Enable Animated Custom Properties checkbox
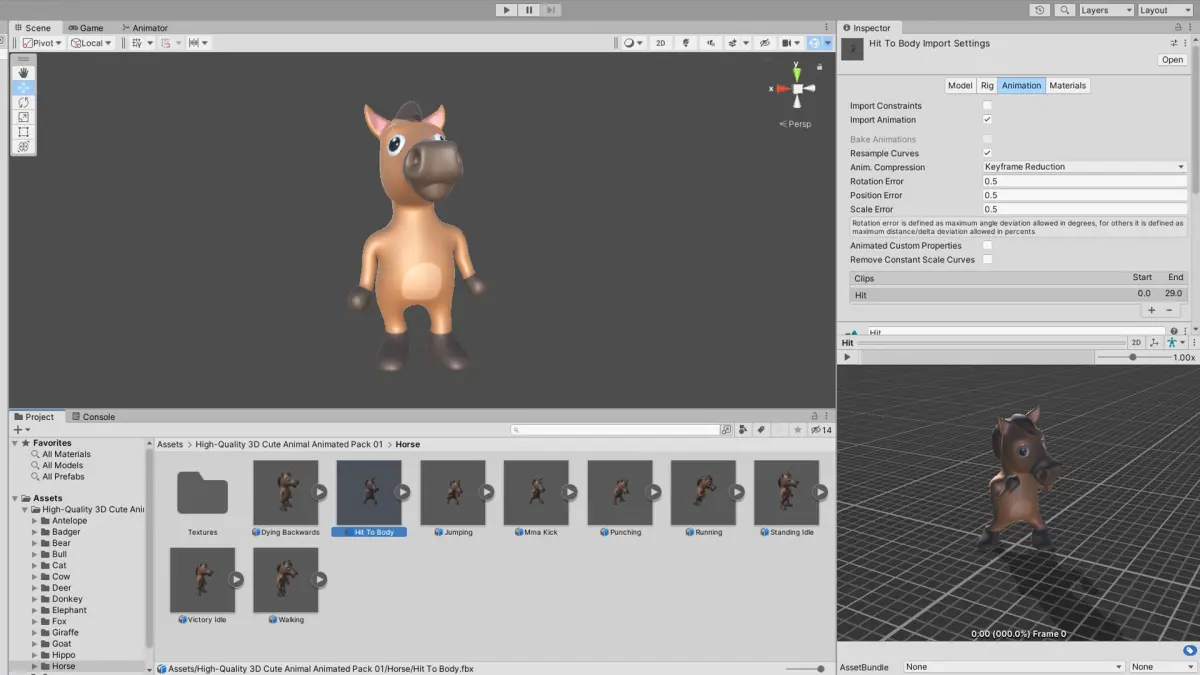Image resolution: width=1200 pixels, height=675 pixels. tap(987, 245)
